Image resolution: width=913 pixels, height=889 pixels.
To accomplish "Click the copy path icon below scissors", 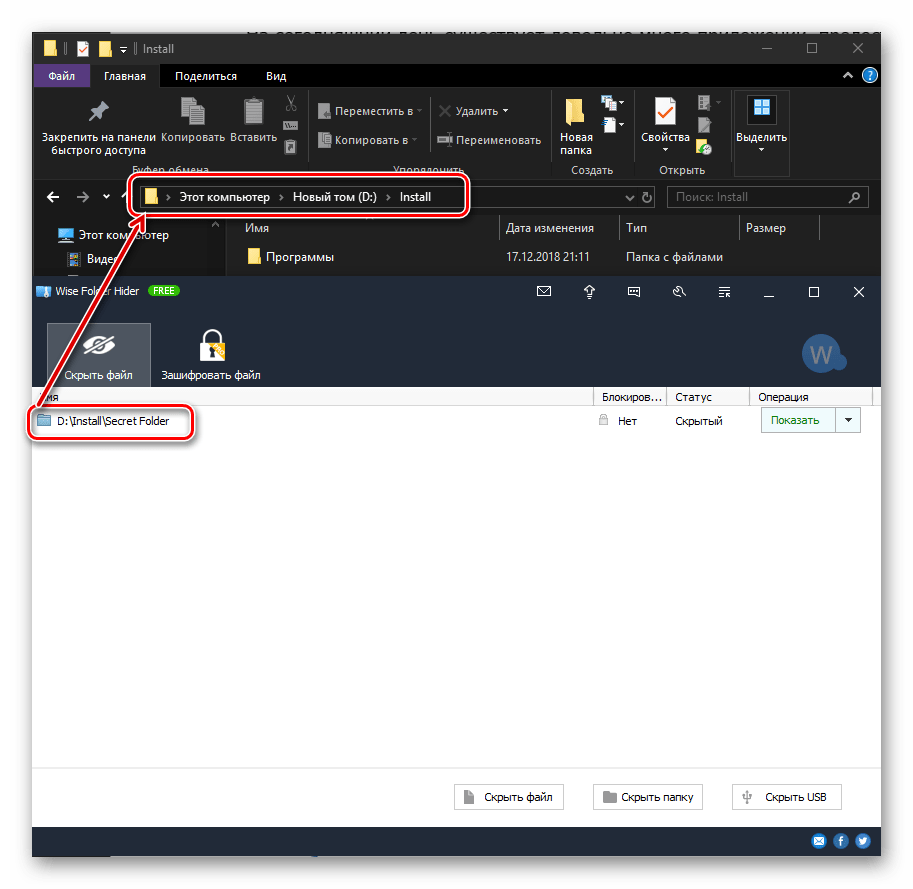I will tap(291, 126).
